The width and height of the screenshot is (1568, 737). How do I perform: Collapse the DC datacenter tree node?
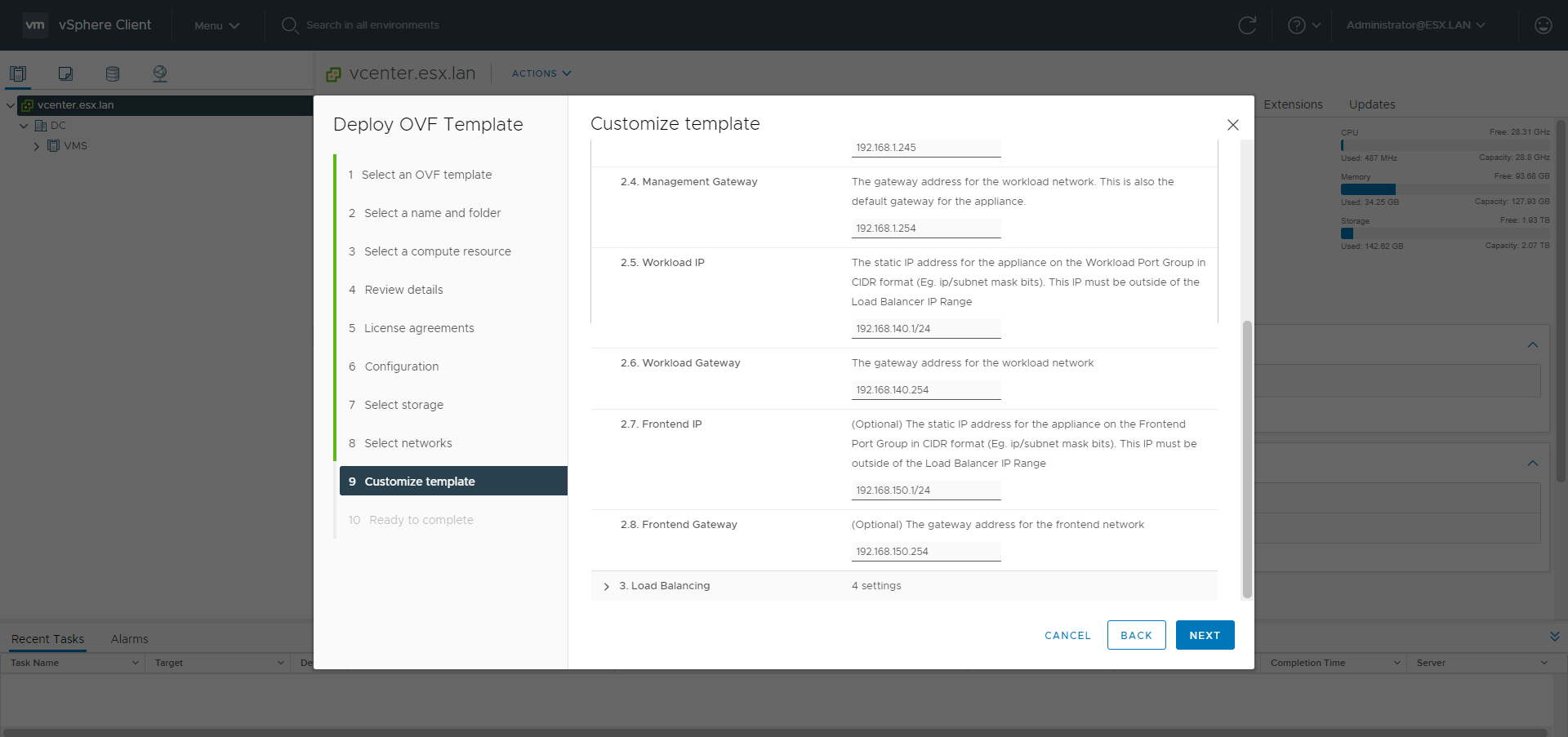click(x=24, y=126)
